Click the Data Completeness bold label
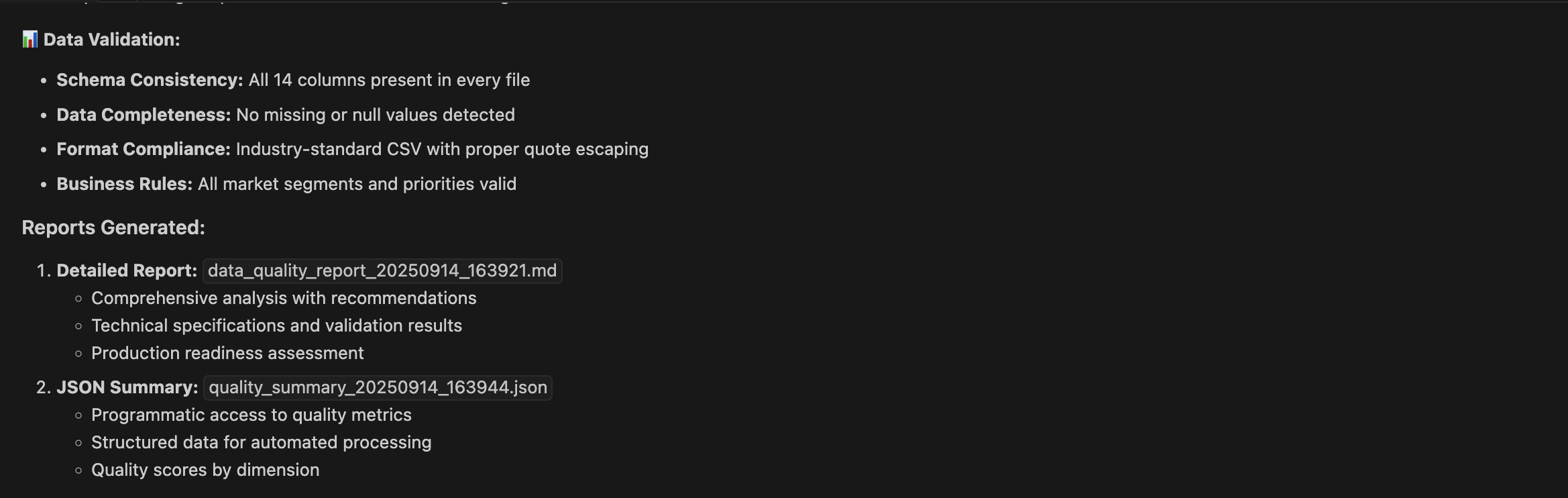Screen dimensions: 1568x498 tap(144, 115)
